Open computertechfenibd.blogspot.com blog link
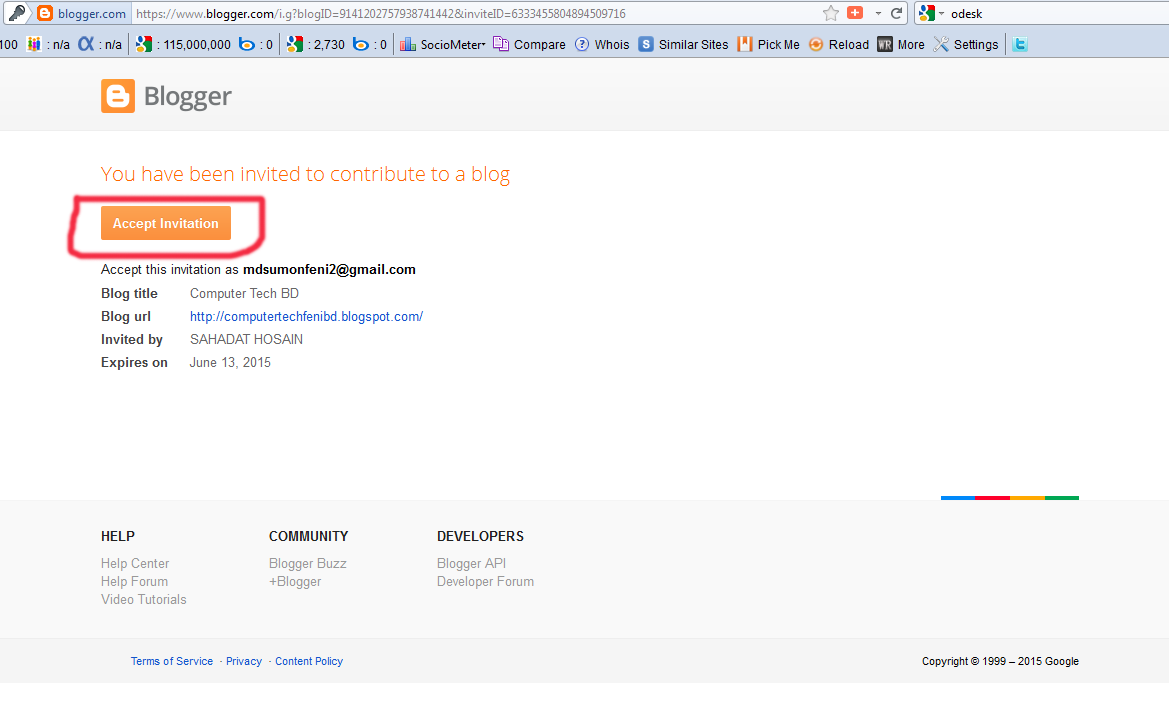Image resolution: width=1169 pixels, height=707 pixels. pos(306,316)
